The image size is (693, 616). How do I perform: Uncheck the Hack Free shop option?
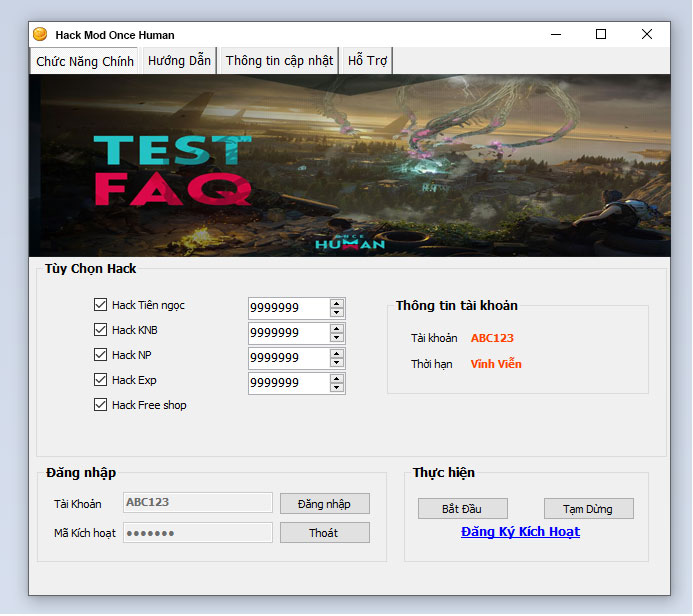(x=100, y=405)
